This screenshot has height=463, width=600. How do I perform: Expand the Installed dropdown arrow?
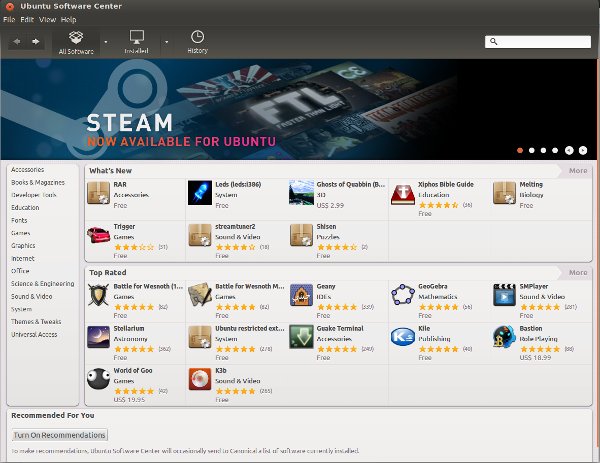[166, 42]
